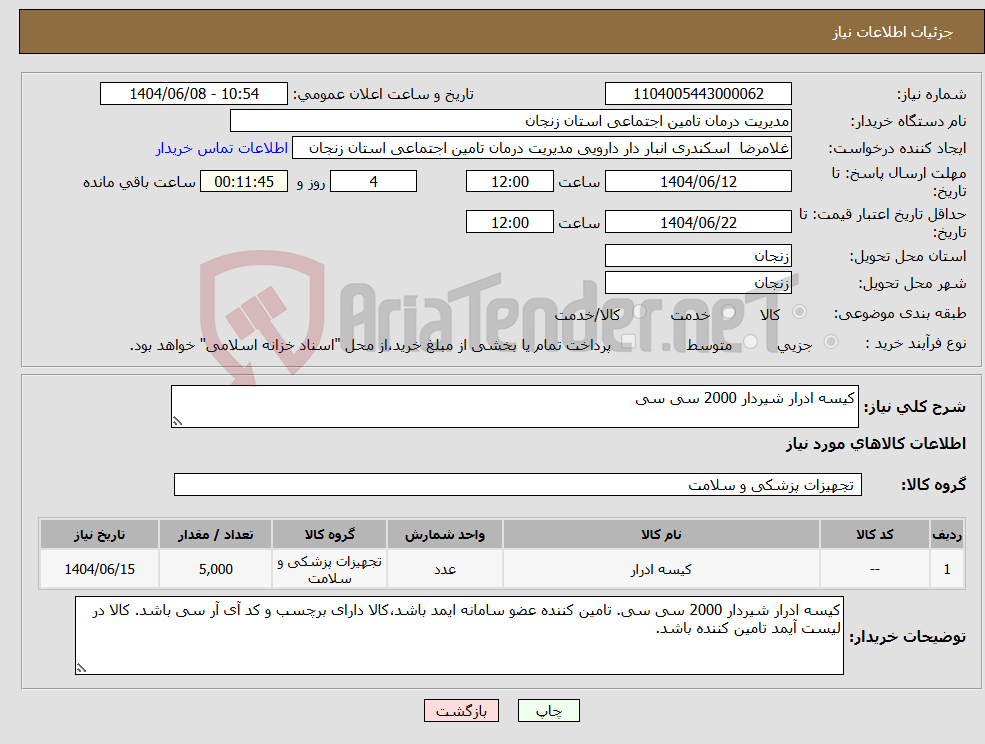Viewport: 985px width, 744px height.
Task: Click the کیسه ادرار table cell
Action: tap(661, 569)
